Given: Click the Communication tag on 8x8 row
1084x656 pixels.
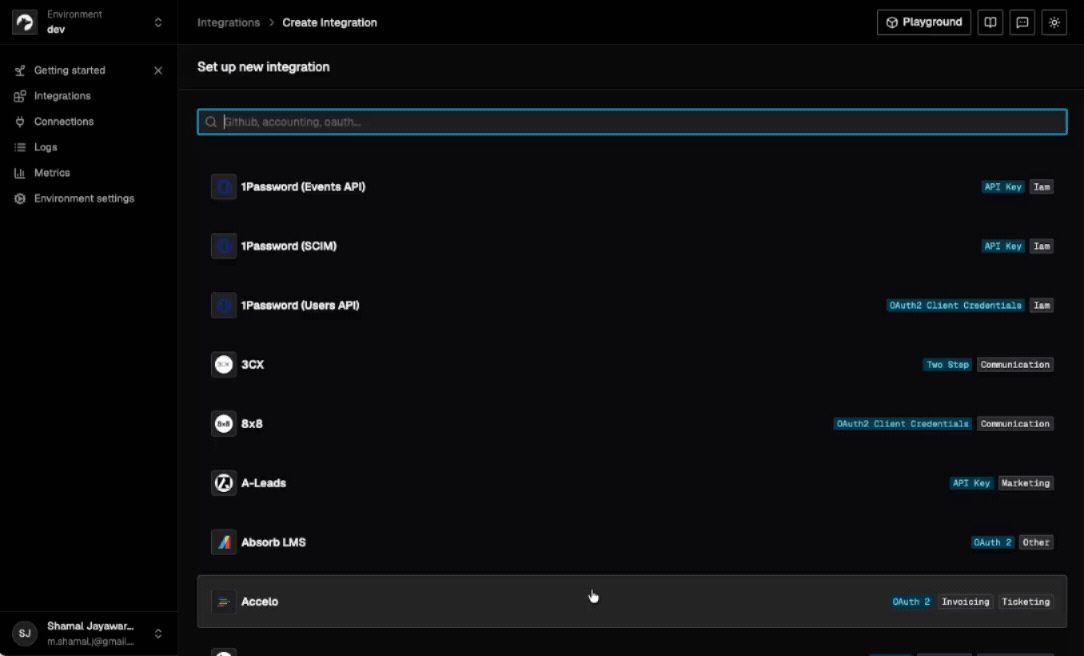Looking at the screenshot, I should pos(1015,424).
